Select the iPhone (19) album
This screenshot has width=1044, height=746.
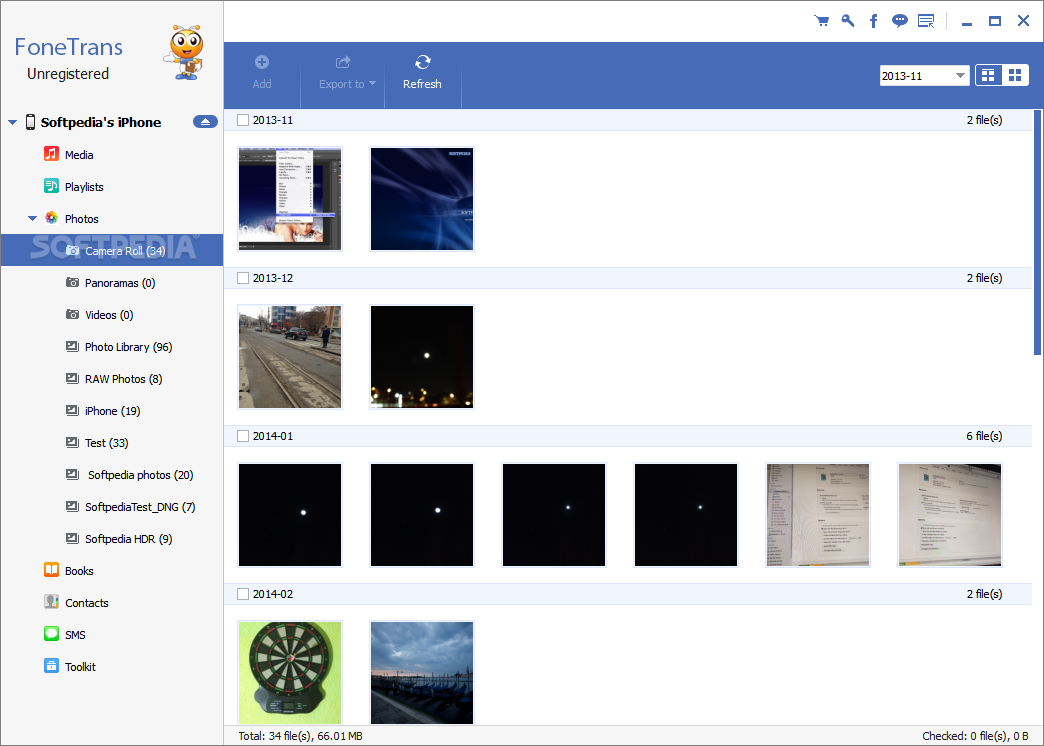click(112, 410)
